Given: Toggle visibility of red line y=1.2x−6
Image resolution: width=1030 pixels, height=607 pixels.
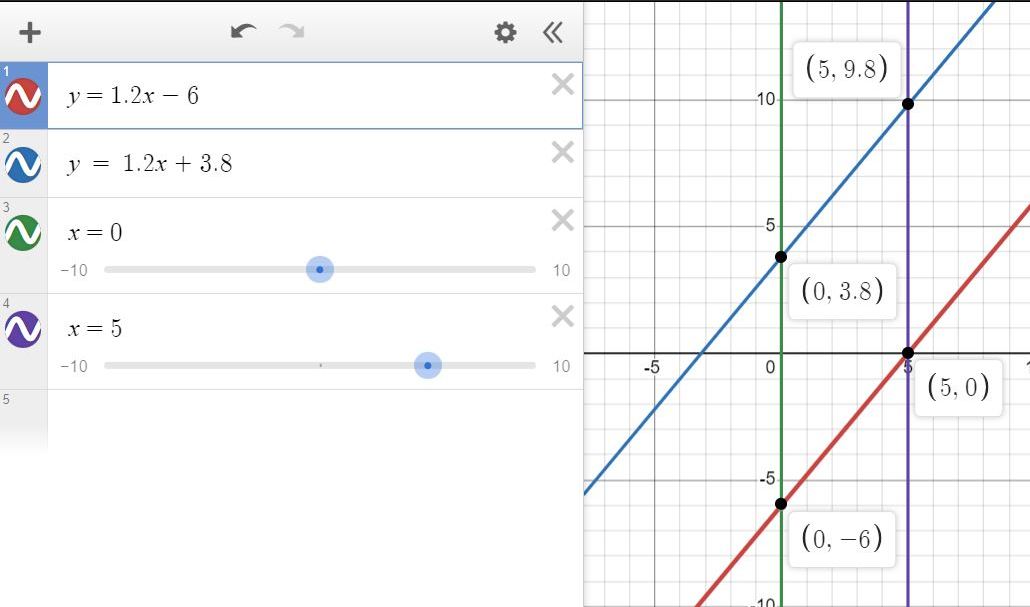Looking at the screenshot, I should point(23,97).
